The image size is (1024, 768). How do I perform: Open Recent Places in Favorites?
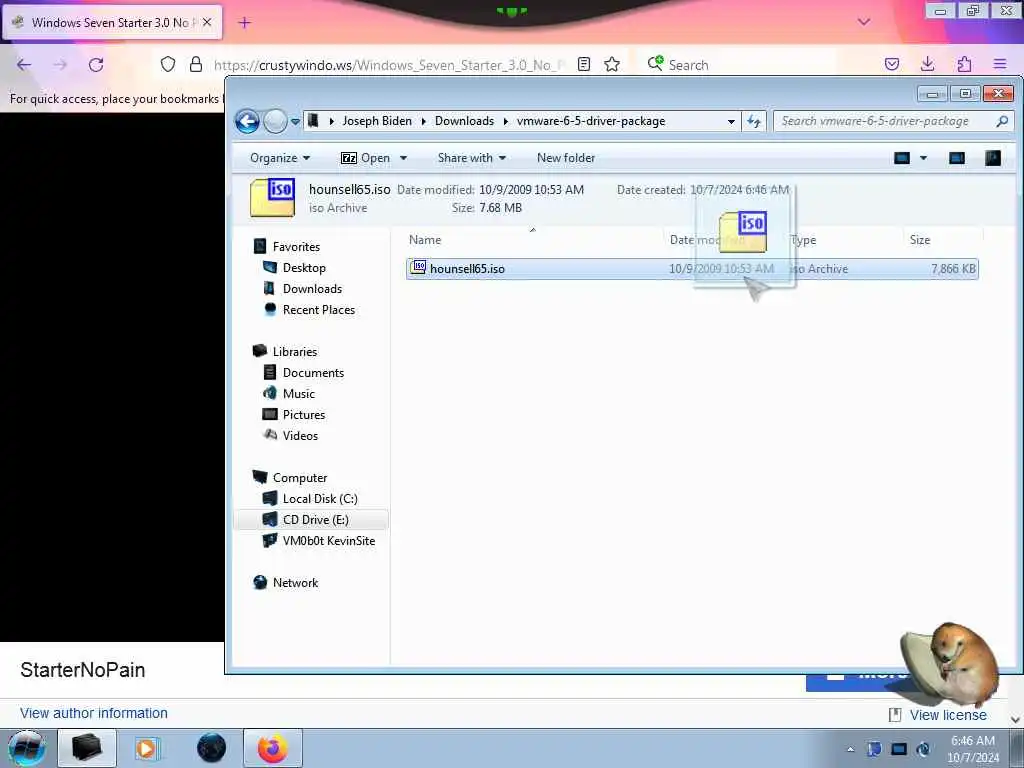319,310
